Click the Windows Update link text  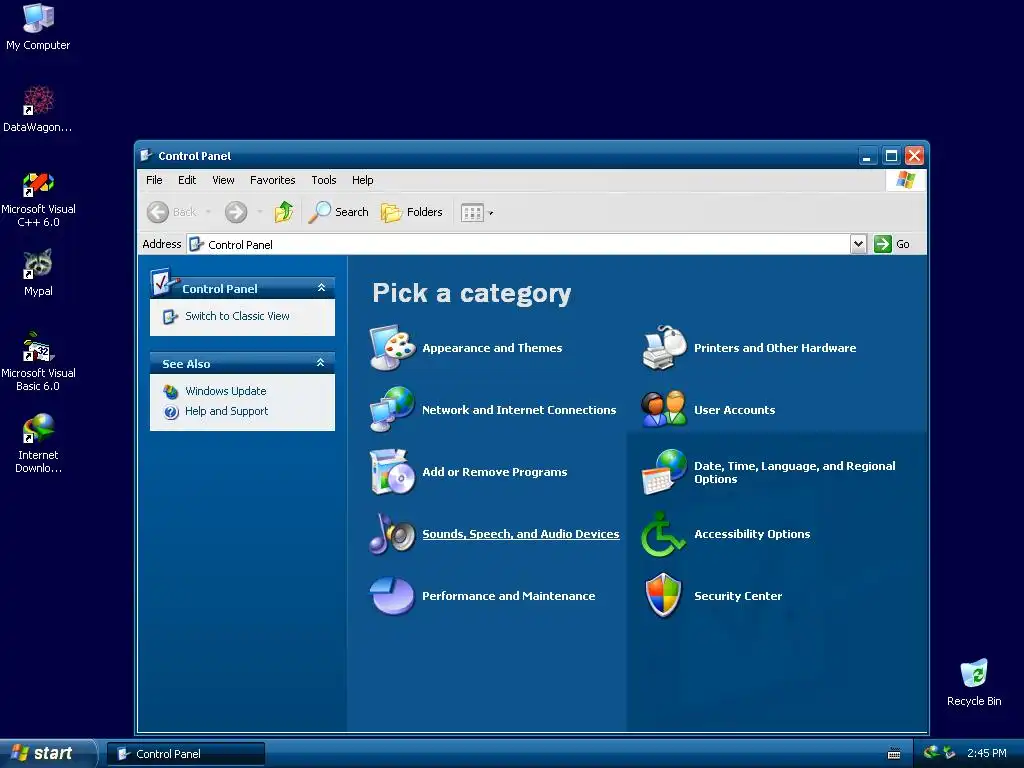click(225, 391)
